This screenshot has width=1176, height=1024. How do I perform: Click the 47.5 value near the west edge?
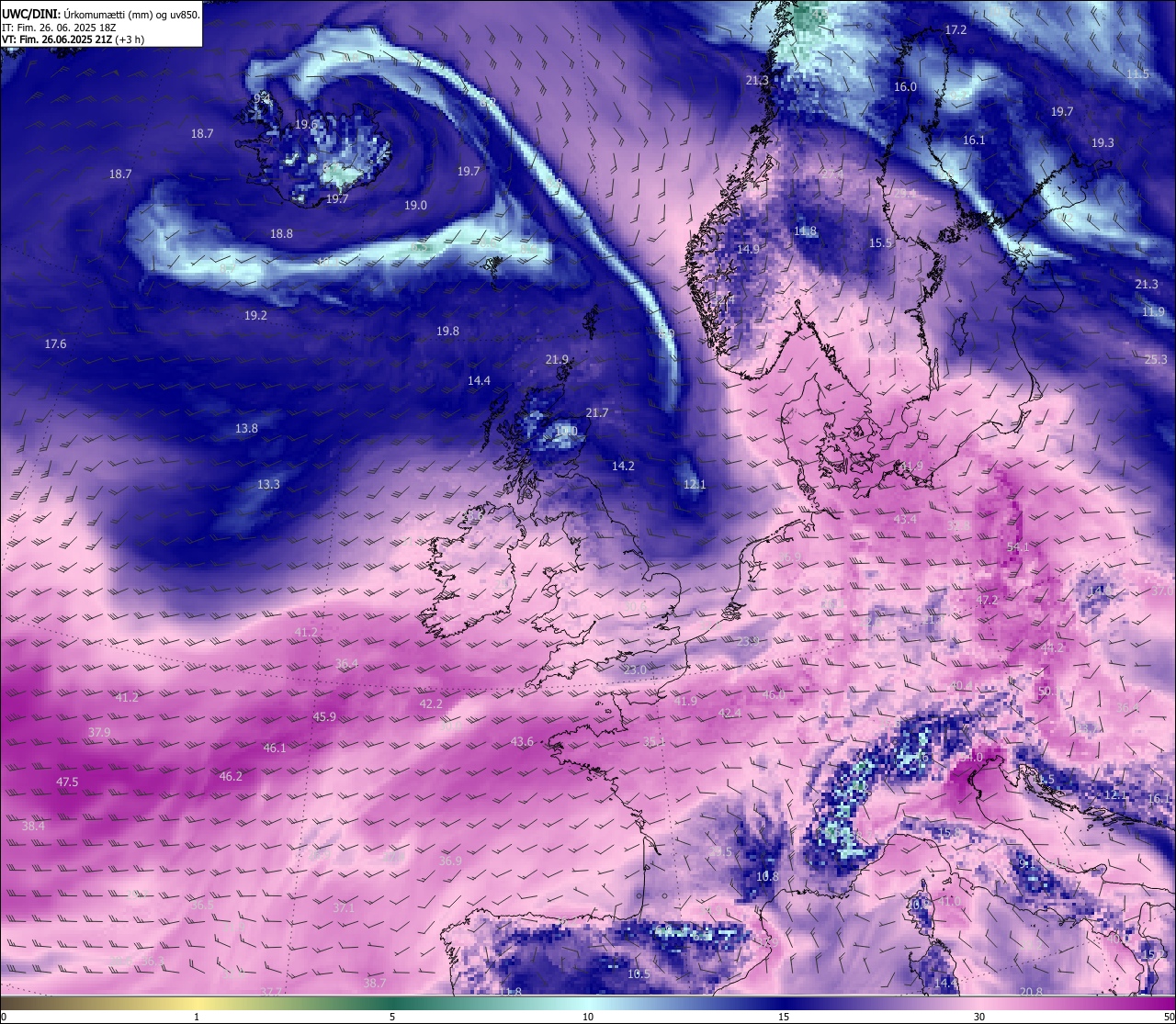pyautogui.click(x=67, y=782)
